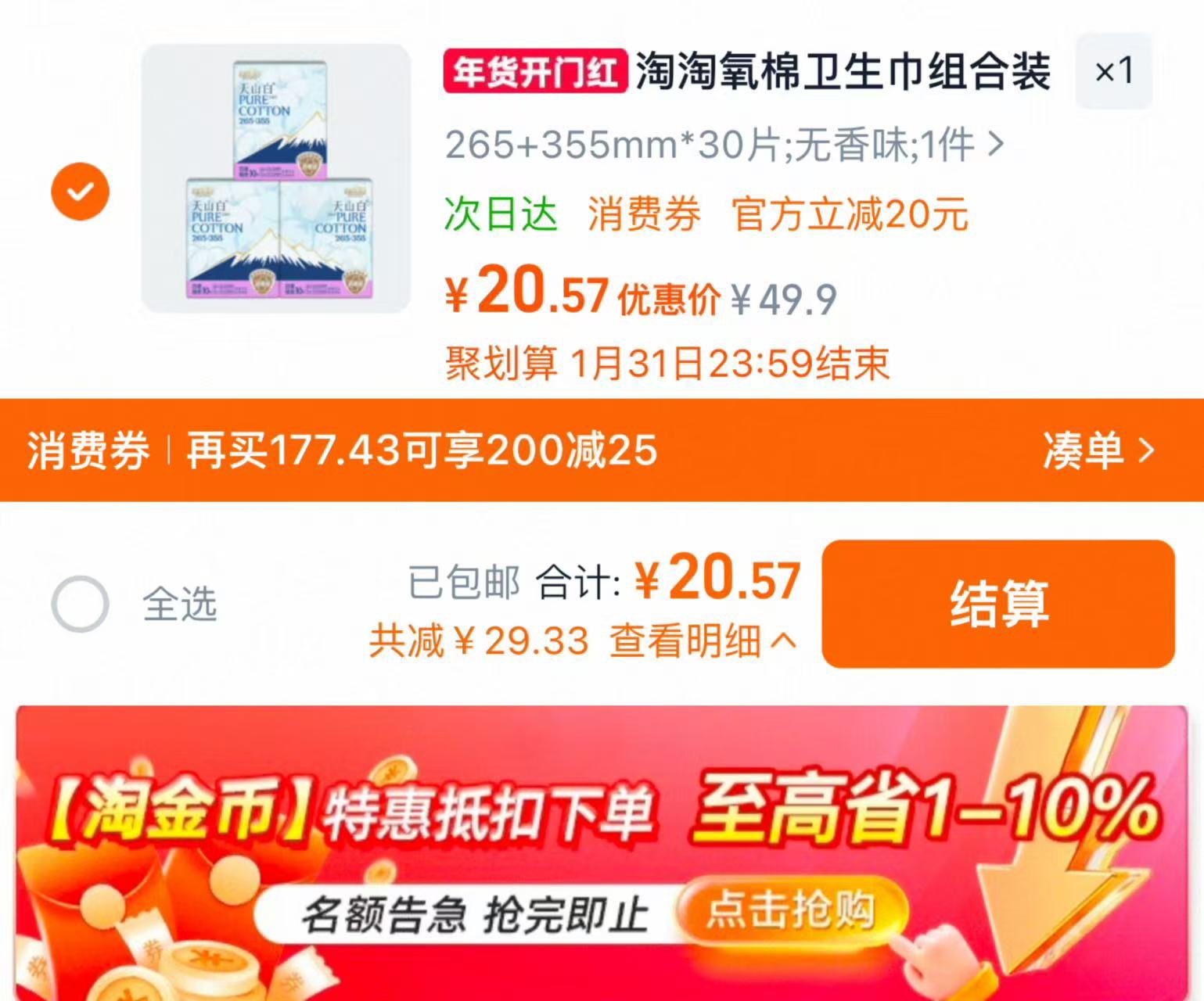This screenshot has width=1204, height=1001.
Task: Tap the 年货开门红 promotion badge
Action: (x=535, y=72)
